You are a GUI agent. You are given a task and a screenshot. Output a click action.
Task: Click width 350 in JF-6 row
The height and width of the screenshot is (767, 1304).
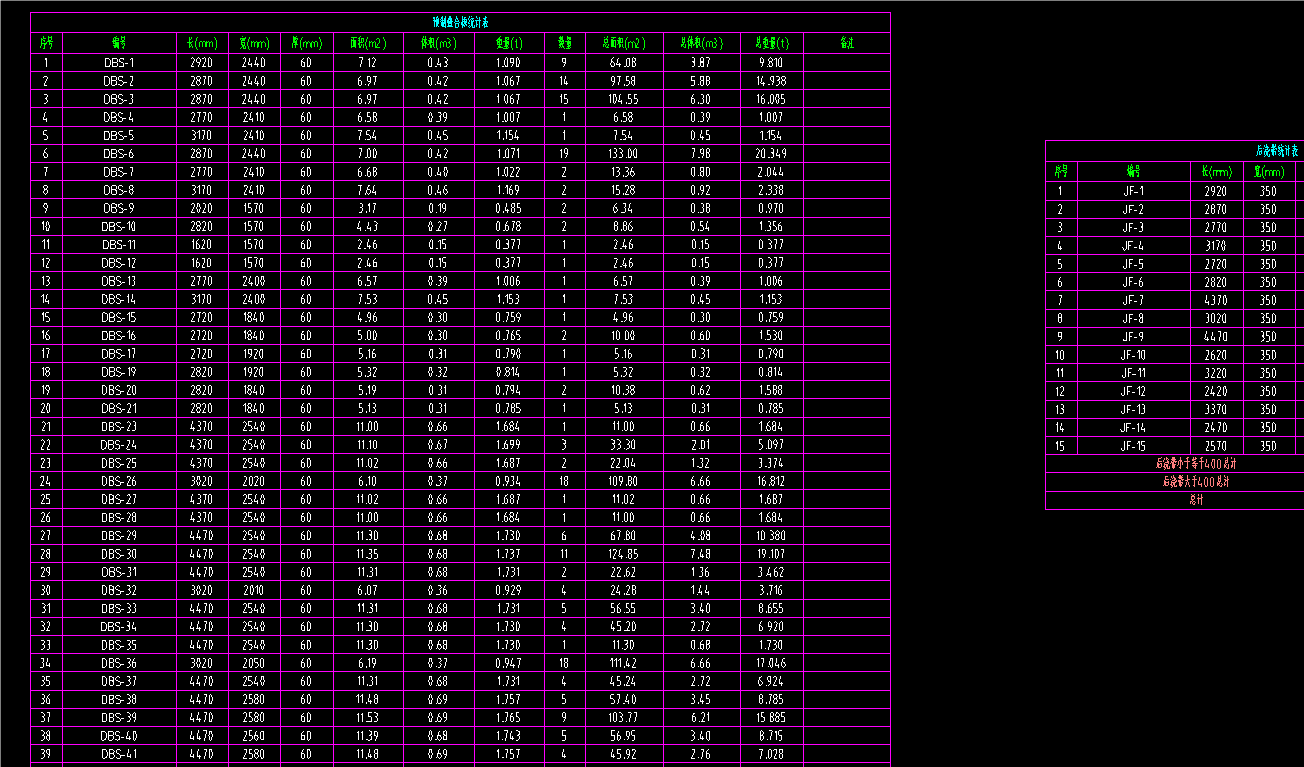[1268, 282]
